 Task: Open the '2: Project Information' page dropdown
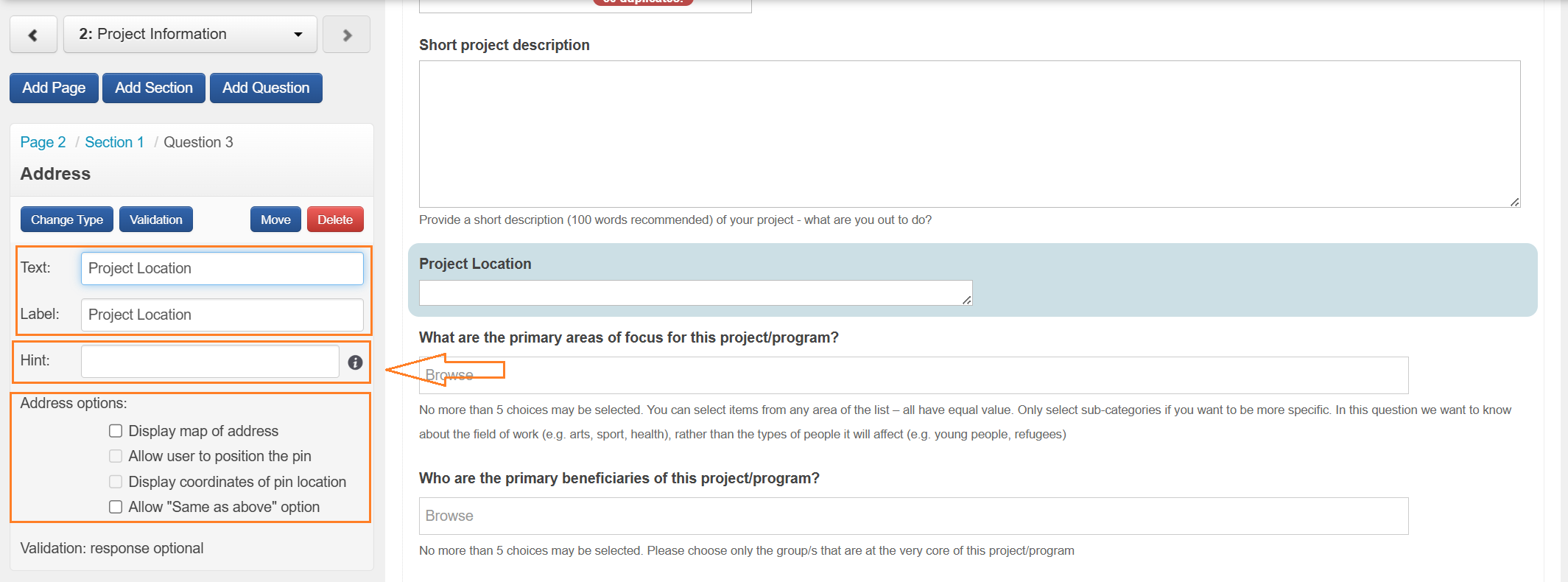click(190, 35)
